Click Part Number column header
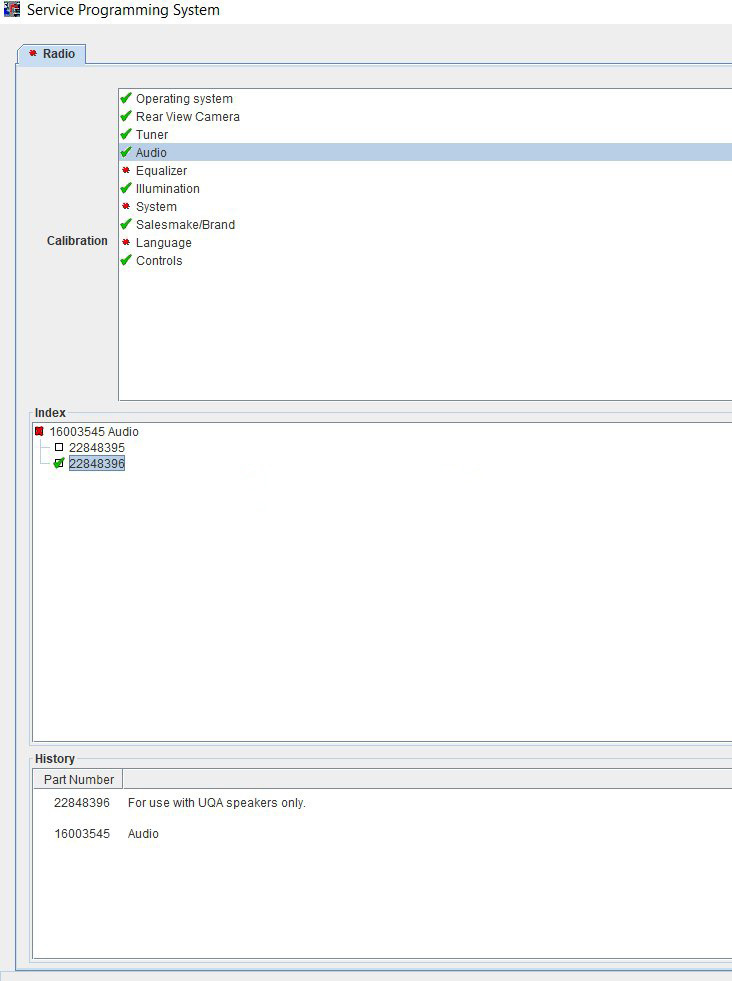732x981 pixels. click(78, 780)
